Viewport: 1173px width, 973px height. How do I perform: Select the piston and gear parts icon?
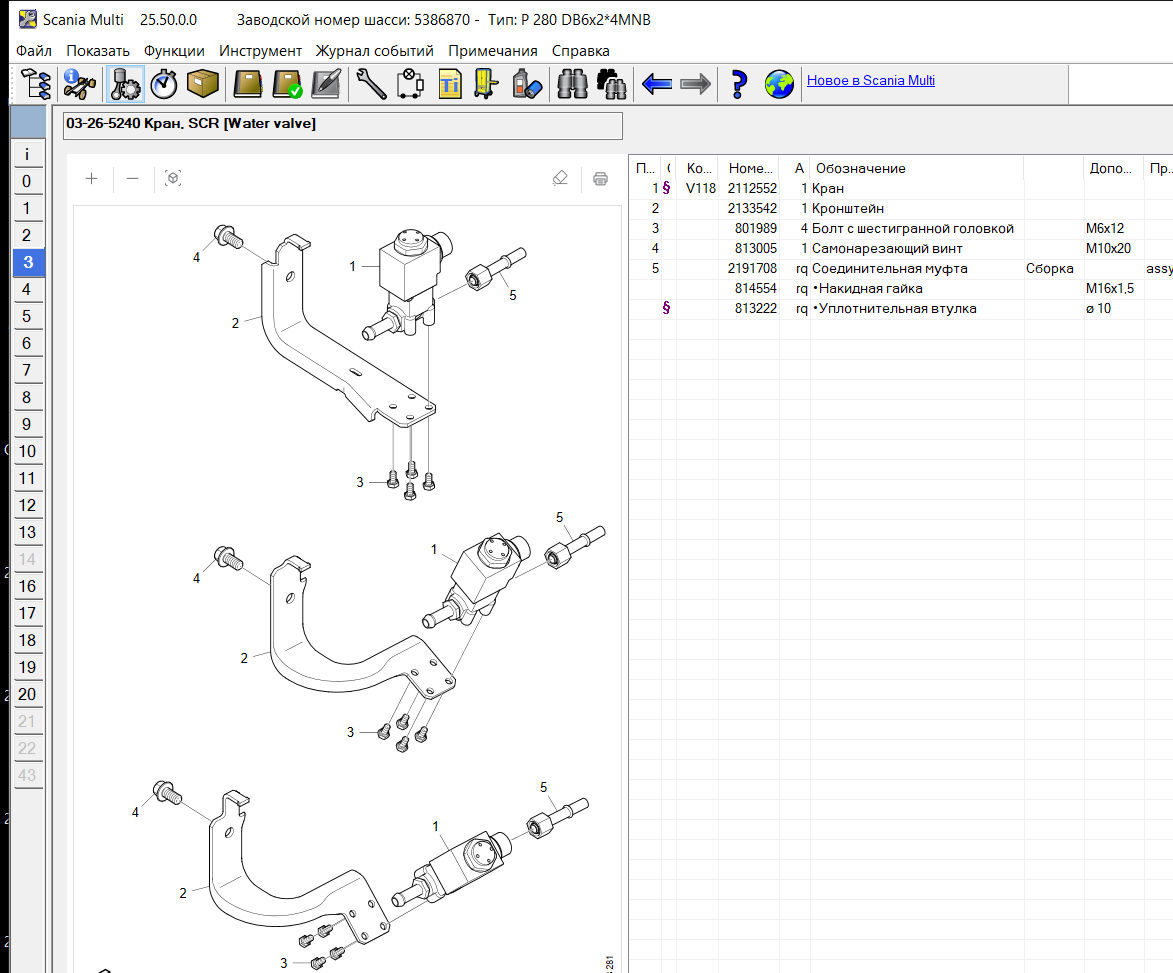click(x=125, y=84)
